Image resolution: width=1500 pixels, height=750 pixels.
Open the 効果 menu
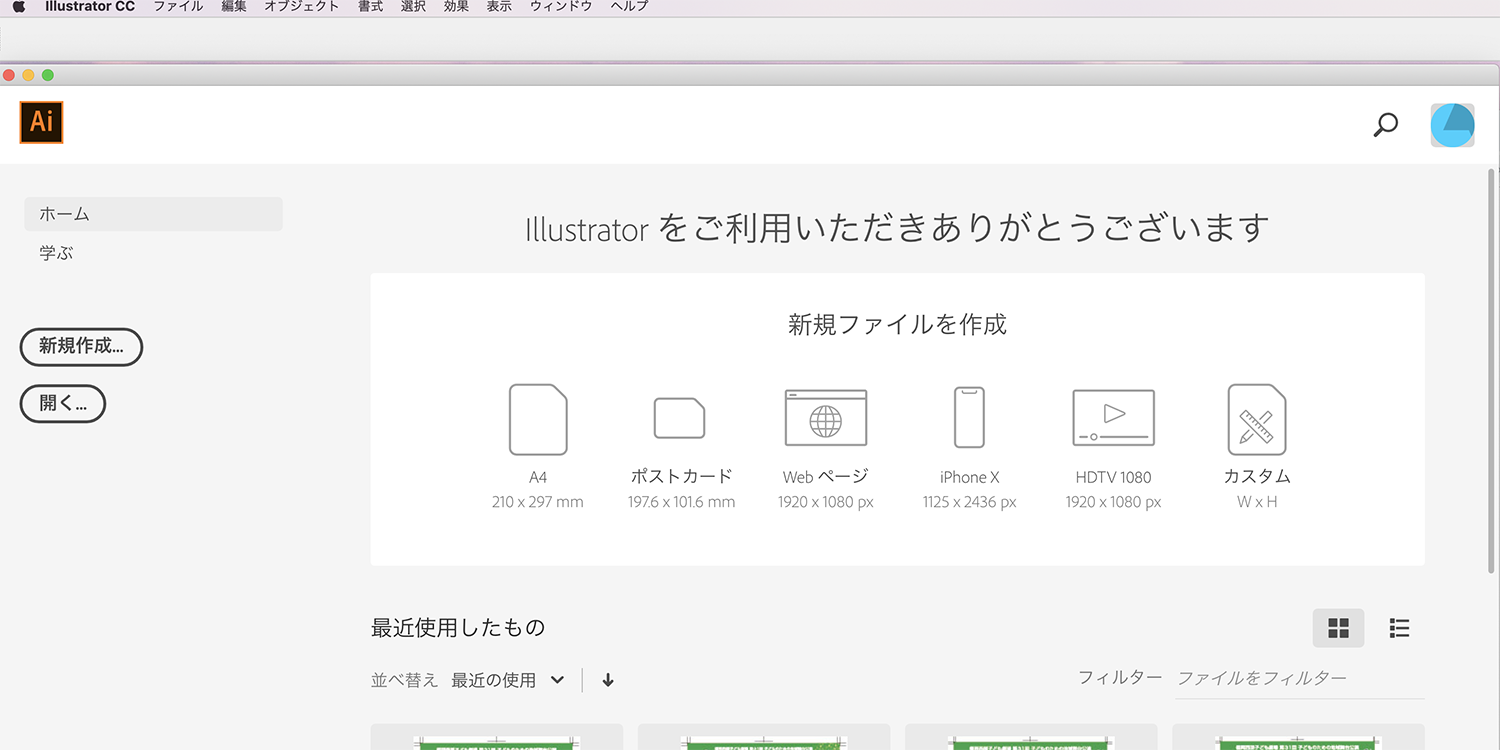click(x=456, y=6)
